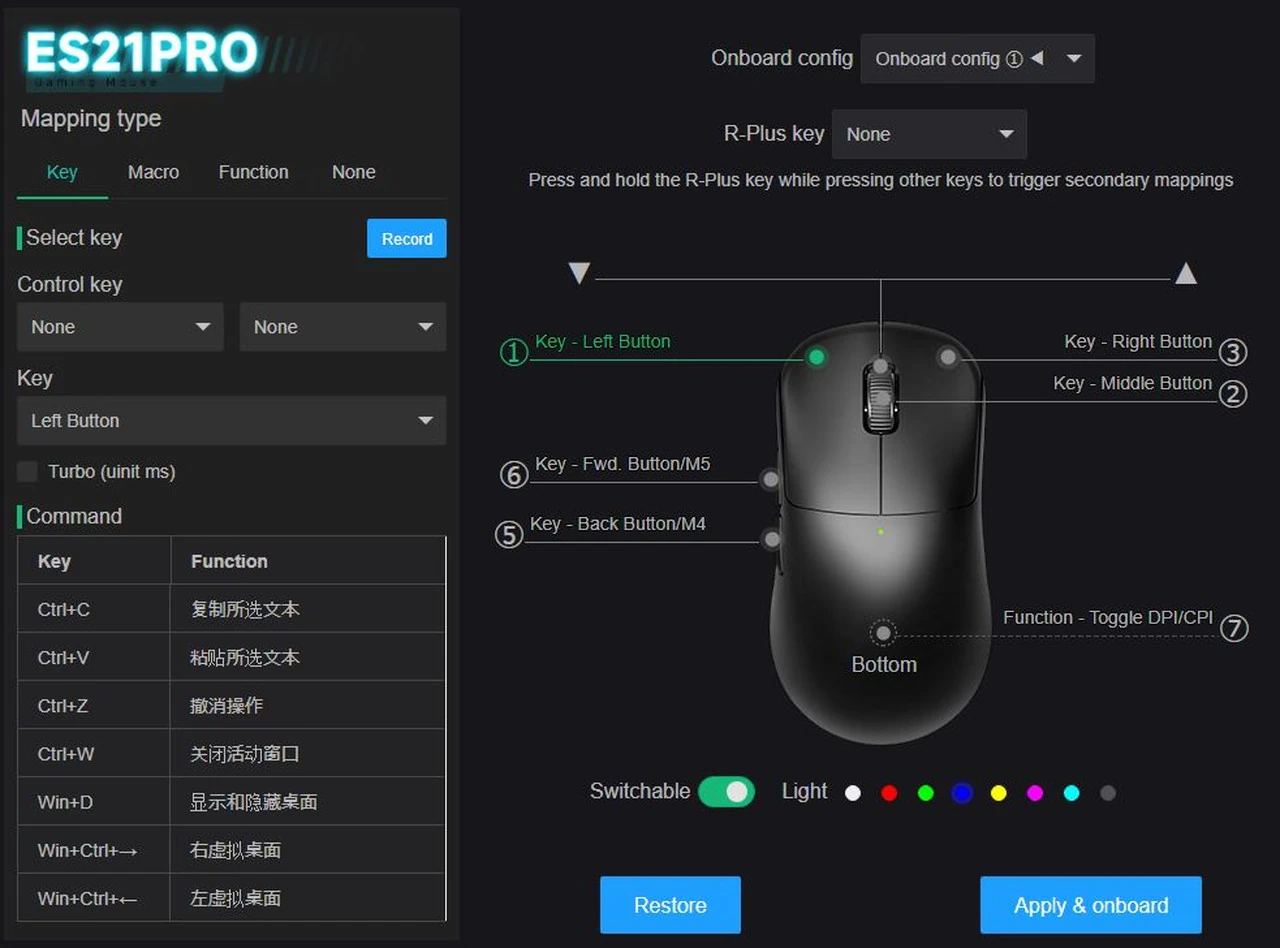Turn off the Switchable toggle

coord(726,791)
